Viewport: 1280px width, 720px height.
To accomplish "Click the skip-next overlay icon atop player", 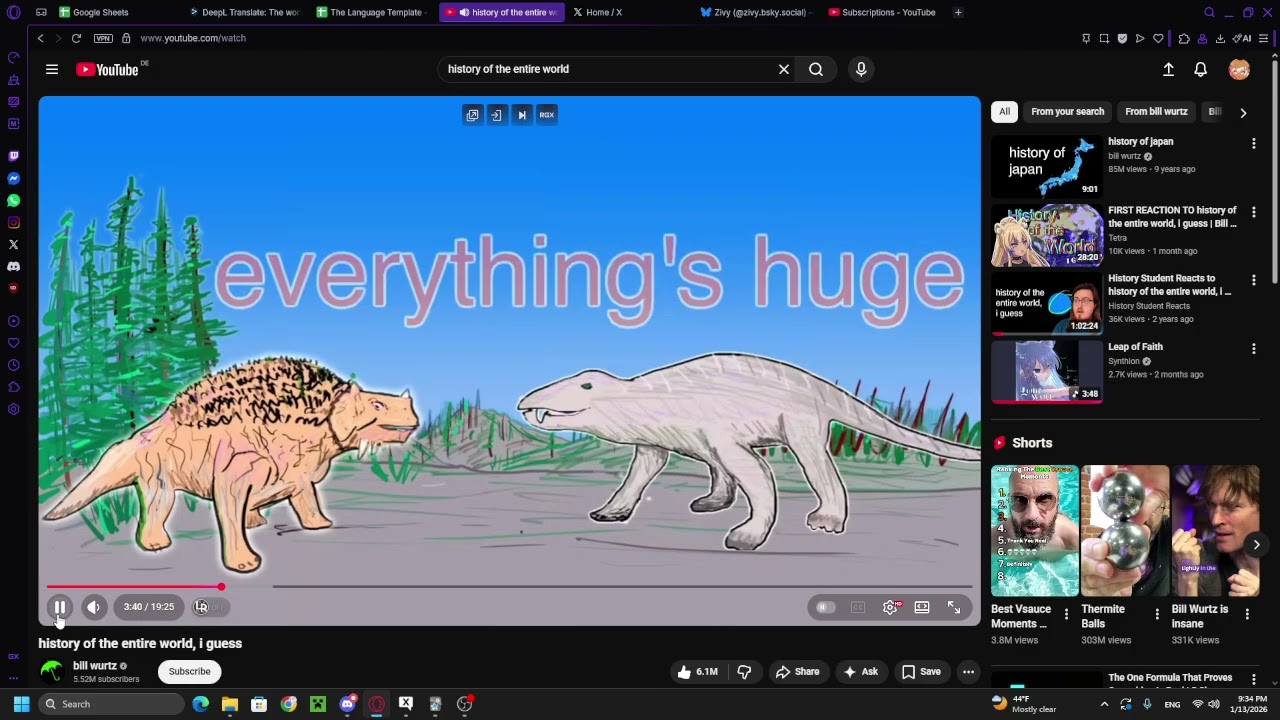I will point(521,115).
